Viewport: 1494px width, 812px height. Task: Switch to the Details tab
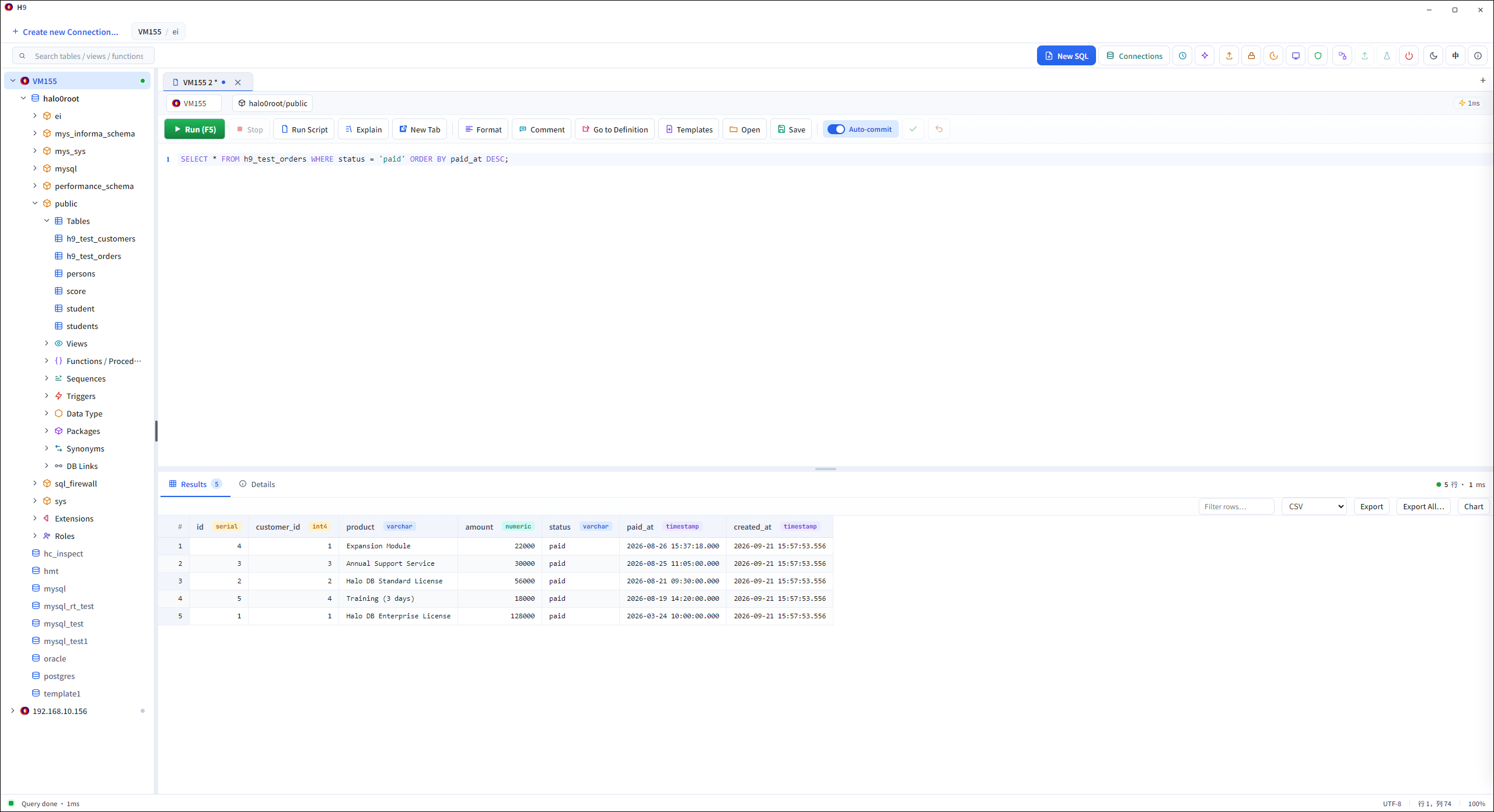pos(257,484)
